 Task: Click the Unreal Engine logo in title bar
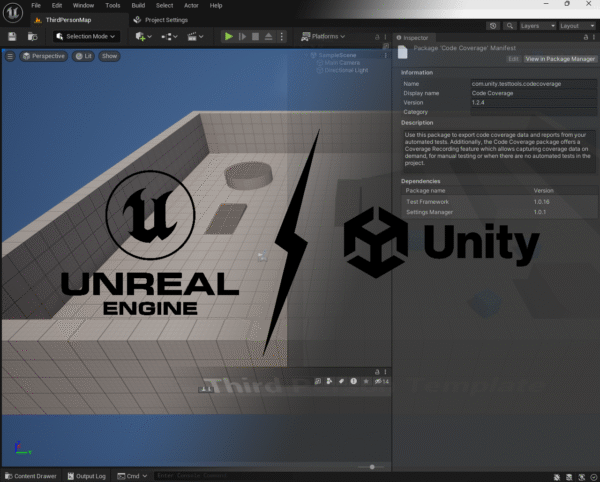[13, 11]
